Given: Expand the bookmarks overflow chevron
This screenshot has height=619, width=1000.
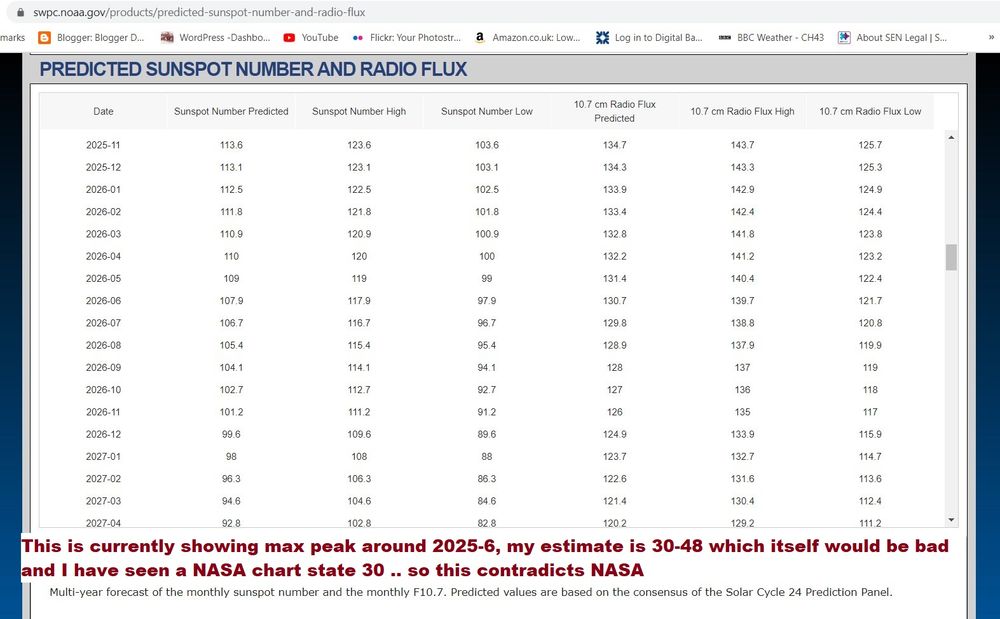Looking at the screenshot, I should pos(991,38).
